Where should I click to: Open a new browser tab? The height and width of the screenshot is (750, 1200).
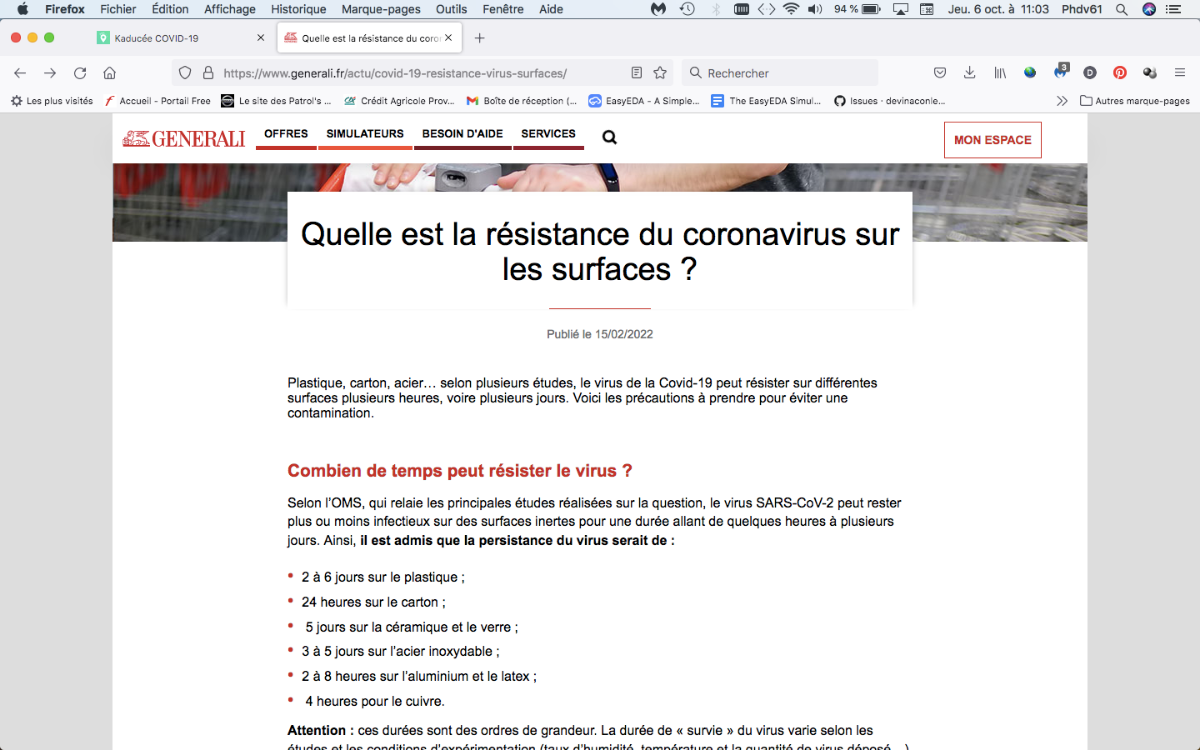pyautogui.click(x=480, y=38)
